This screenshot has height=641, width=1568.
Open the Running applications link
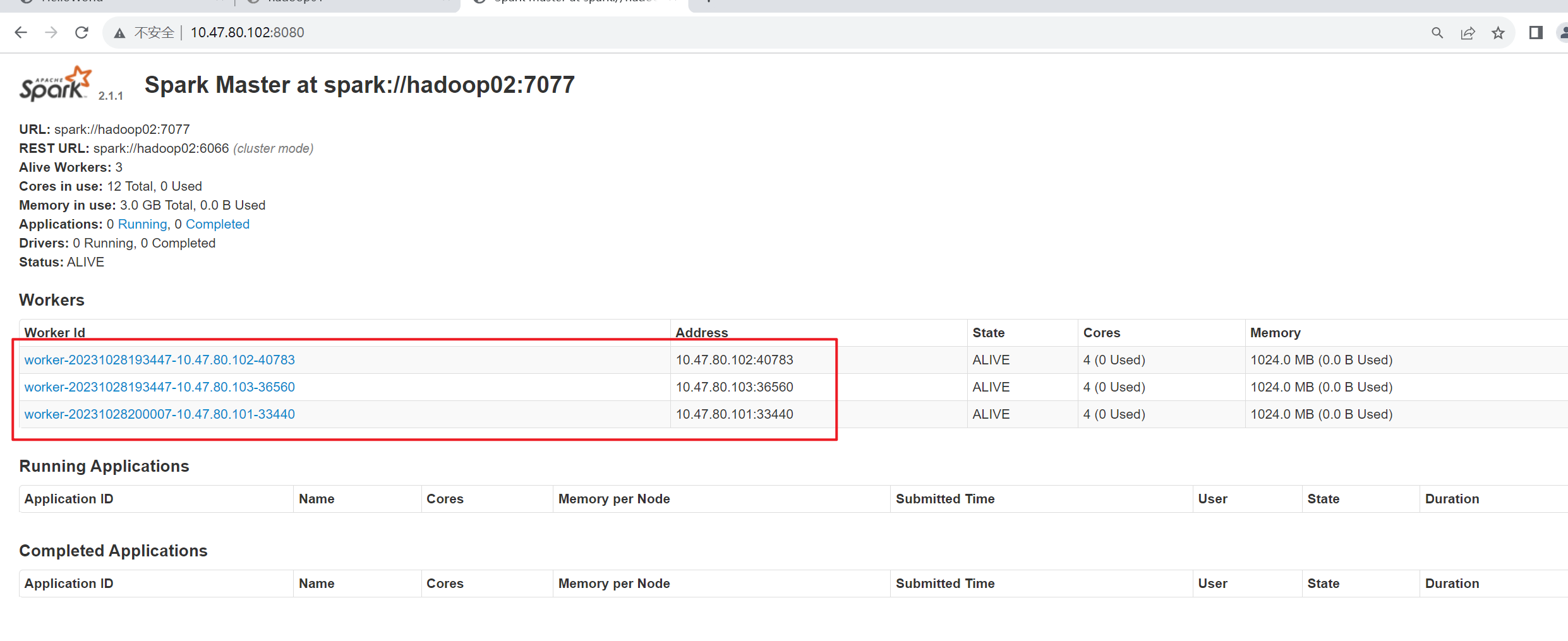click(142, 224)
